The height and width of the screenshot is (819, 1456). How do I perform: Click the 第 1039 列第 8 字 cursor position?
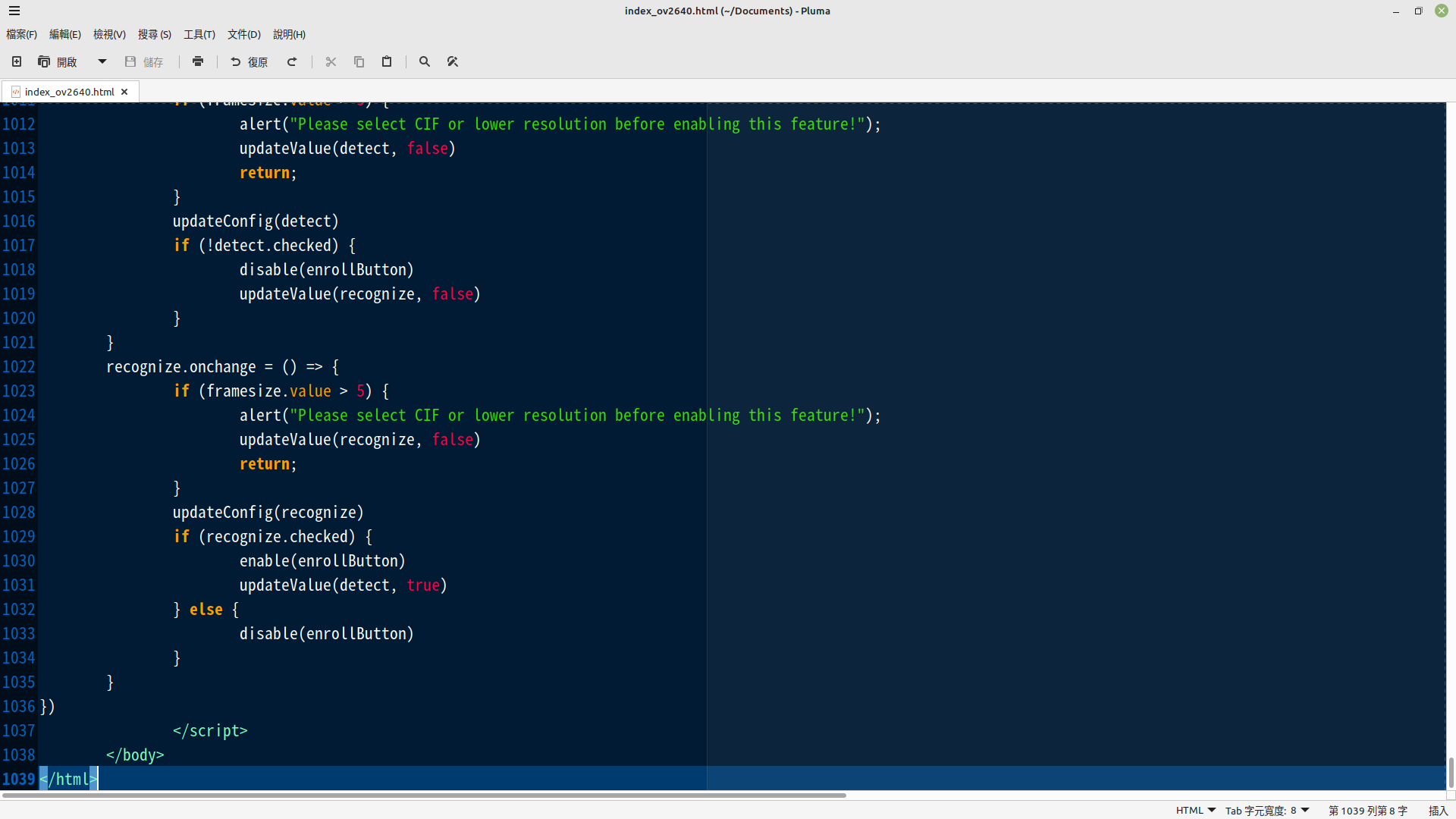tap(1367, 810)
